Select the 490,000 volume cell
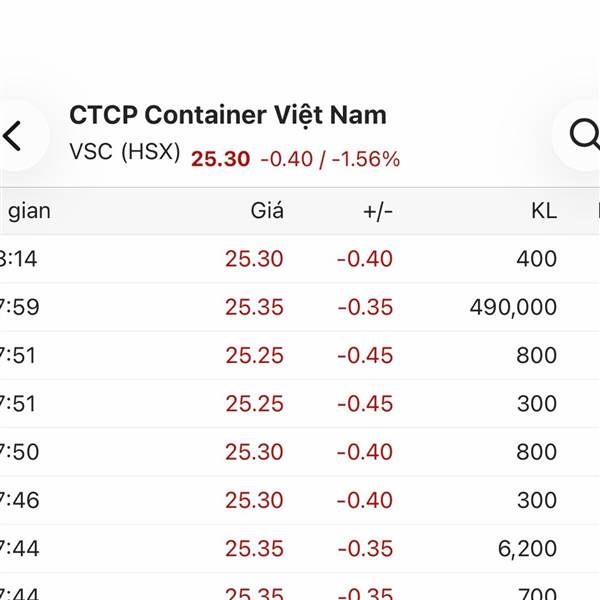Image resolution: width=600 pixels, height=600 pixels. coord(513,307)
